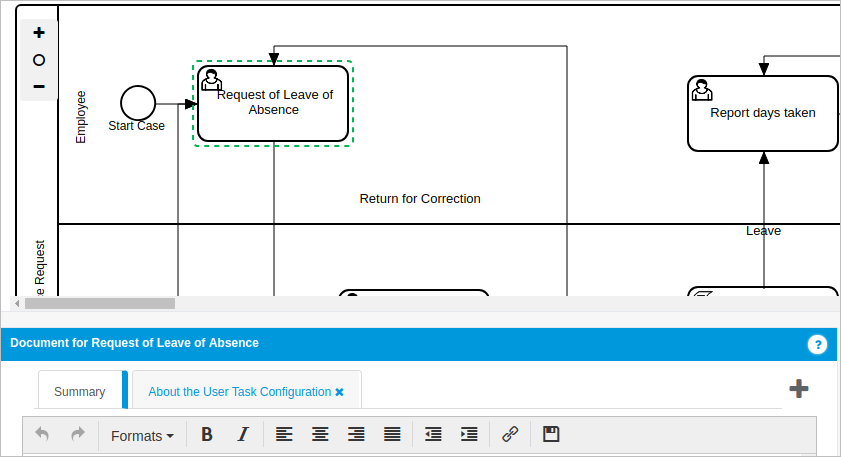
Task: Align text to the left
Action: 285,434
